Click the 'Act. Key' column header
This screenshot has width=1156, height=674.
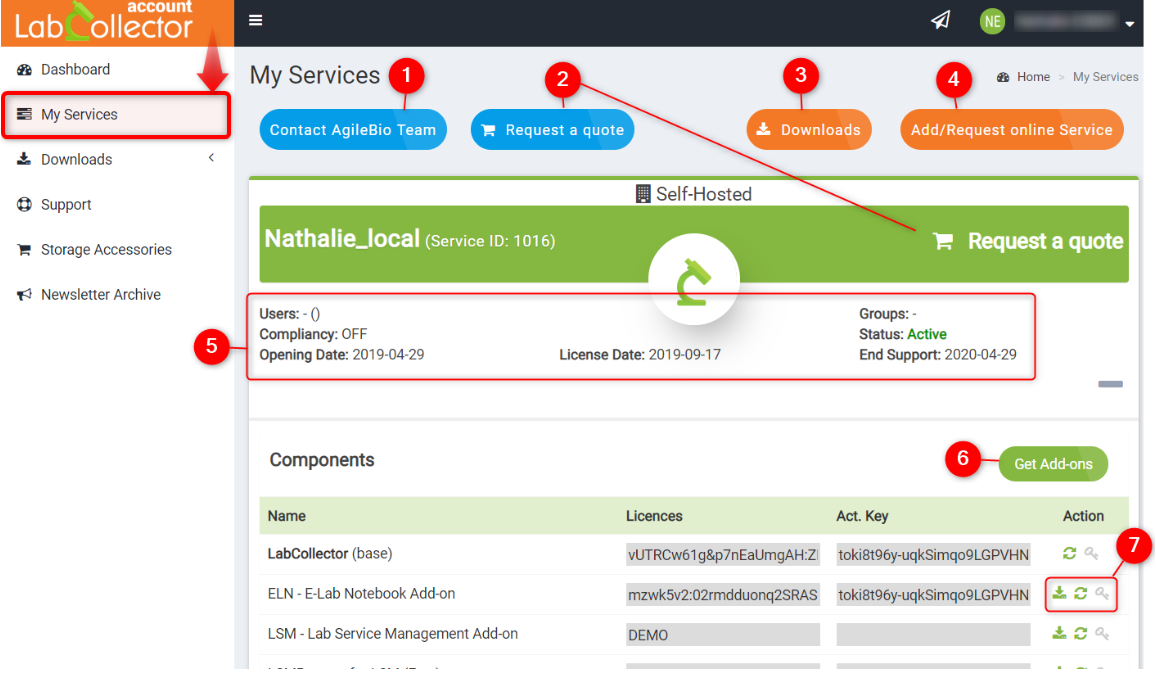(x=862, y=516)
